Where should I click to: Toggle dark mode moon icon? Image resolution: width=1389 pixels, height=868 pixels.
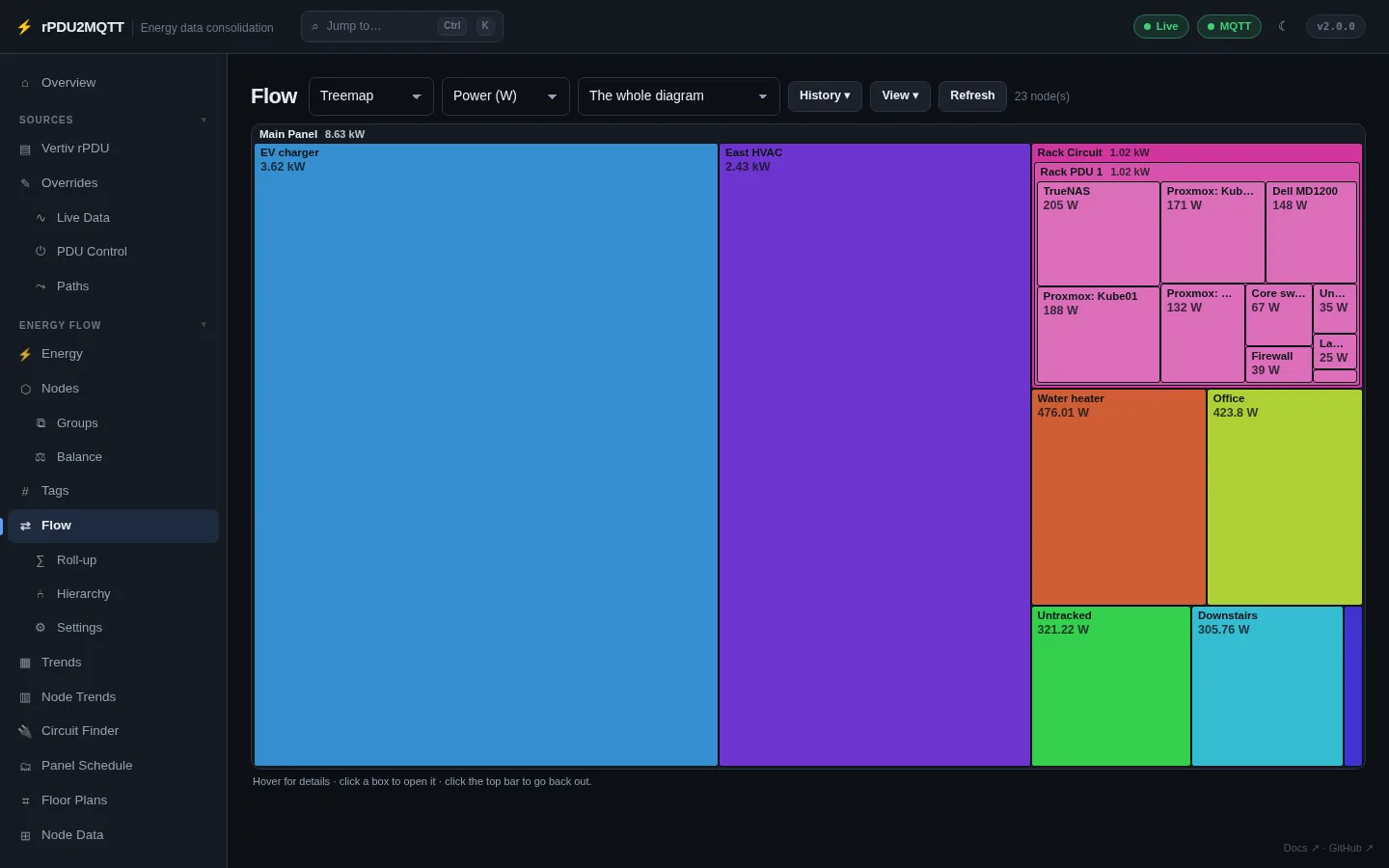[x=1282, y=26]
